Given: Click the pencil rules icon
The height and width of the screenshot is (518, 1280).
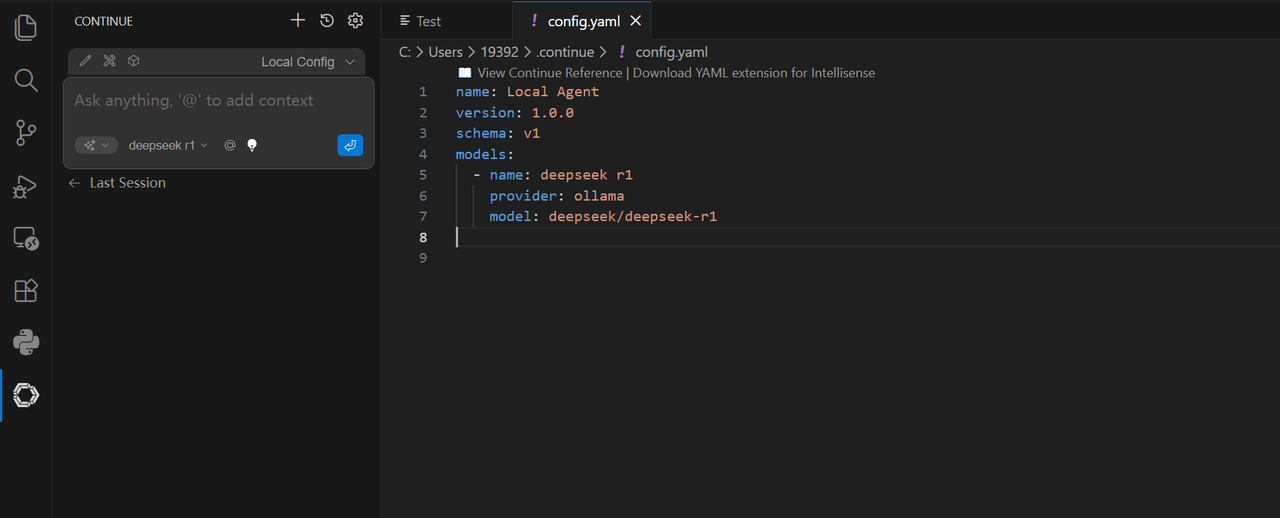Looking at the screenshot, I should coord(85,61).
